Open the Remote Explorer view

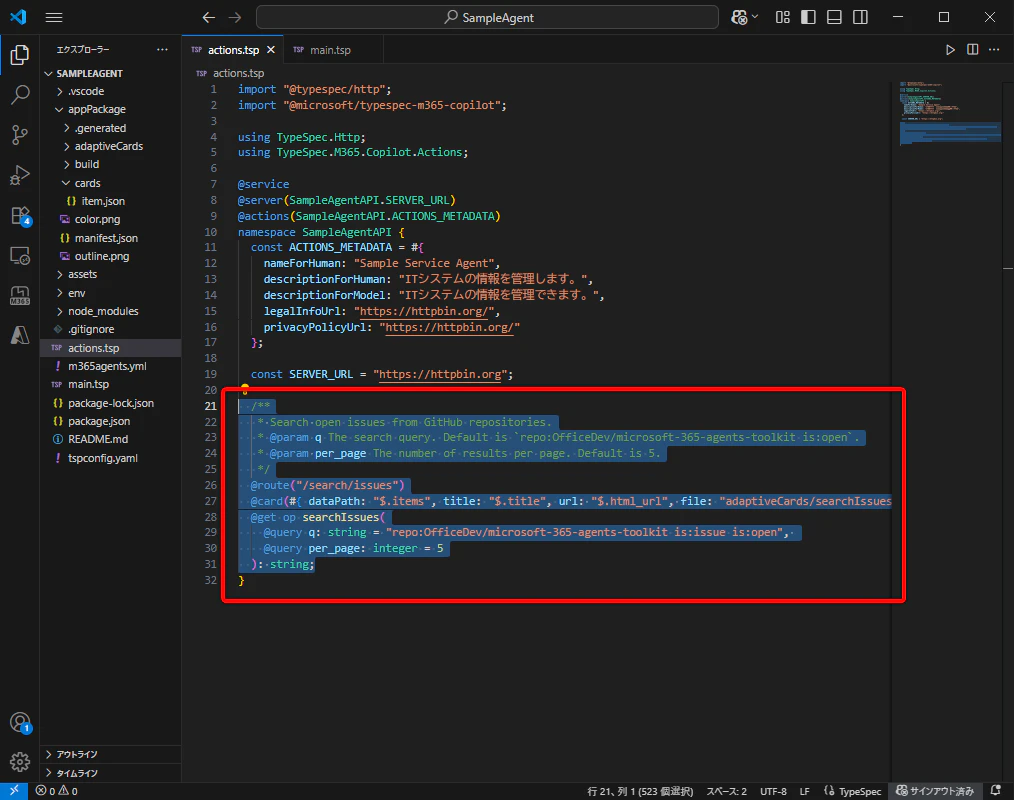coord(19,256)
